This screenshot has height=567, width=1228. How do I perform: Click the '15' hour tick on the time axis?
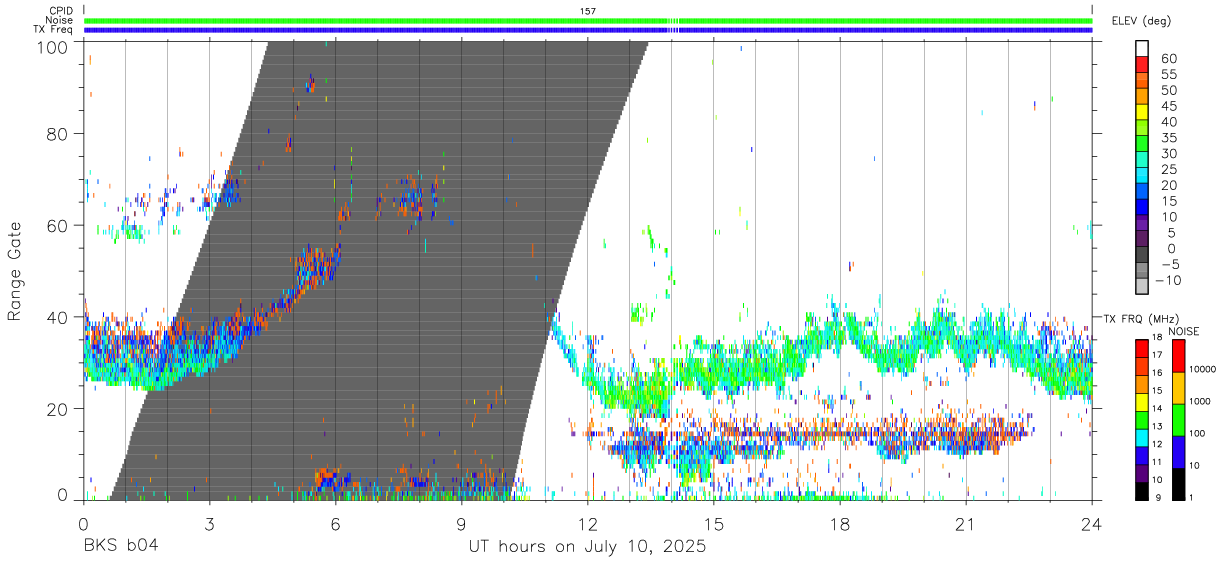(714, 523)
